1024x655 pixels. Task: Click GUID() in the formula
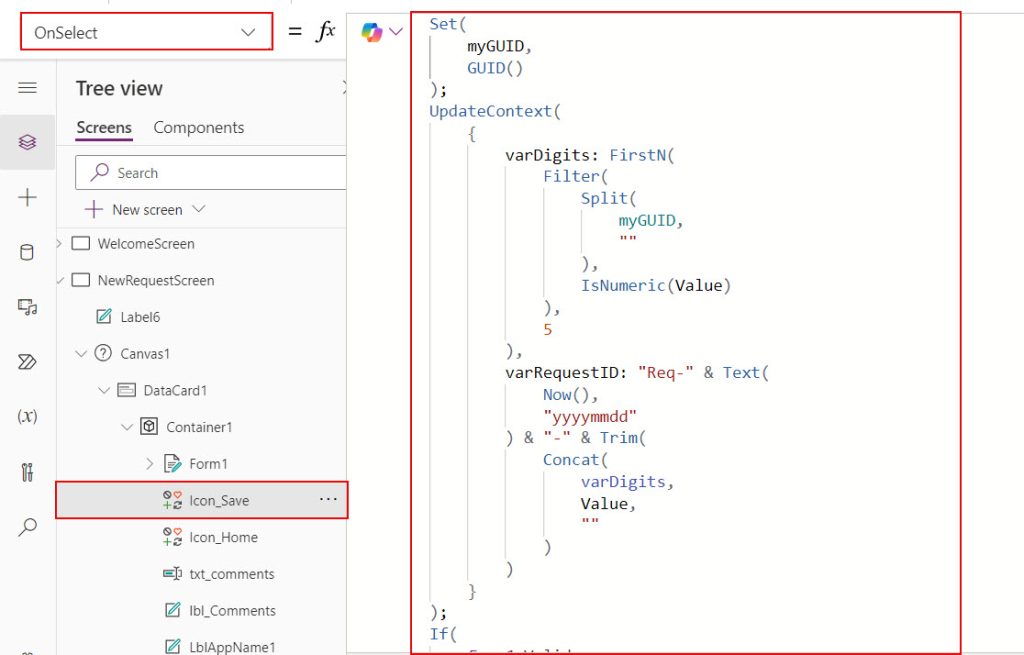tap(495, 68)
